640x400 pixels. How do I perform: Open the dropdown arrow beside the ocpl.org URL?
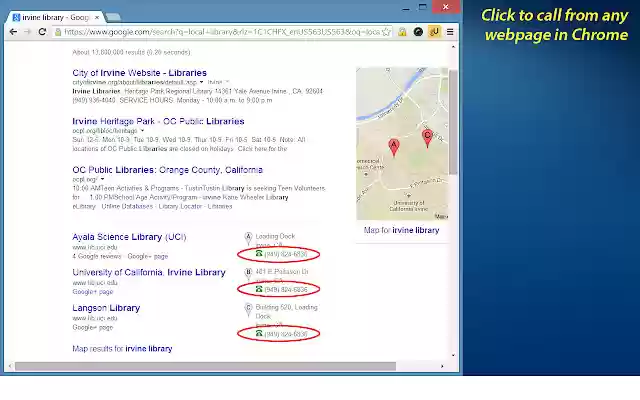click(102, 179)
